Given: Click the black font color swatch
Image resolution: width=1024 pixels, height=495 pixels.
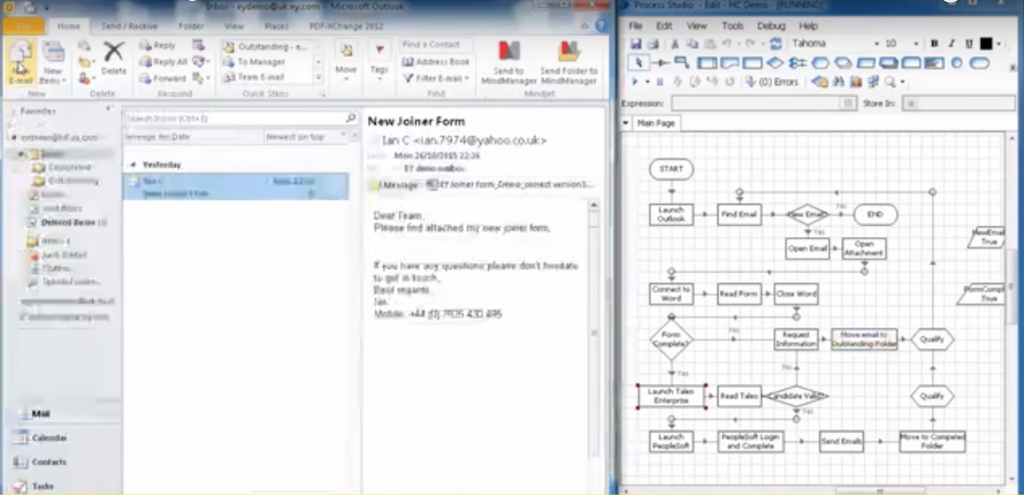Looking at the screenshot, I should pos(984,44).
